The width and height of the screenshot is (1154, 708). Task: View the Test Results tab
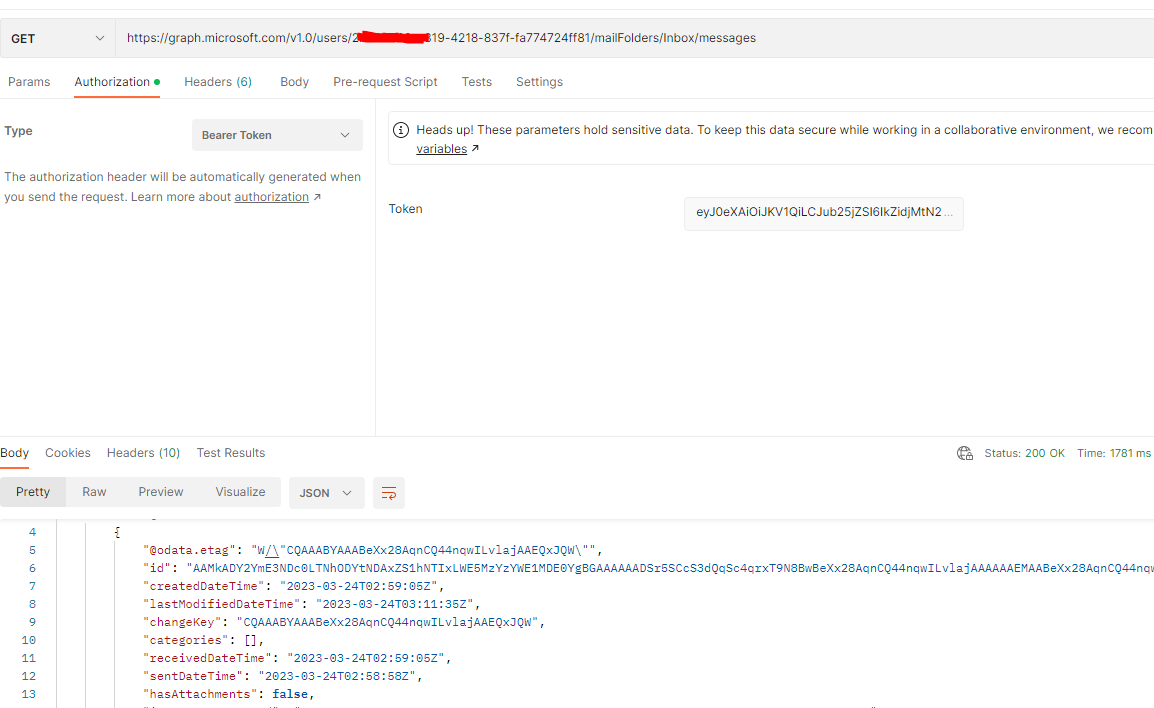(x=231, y=452)
